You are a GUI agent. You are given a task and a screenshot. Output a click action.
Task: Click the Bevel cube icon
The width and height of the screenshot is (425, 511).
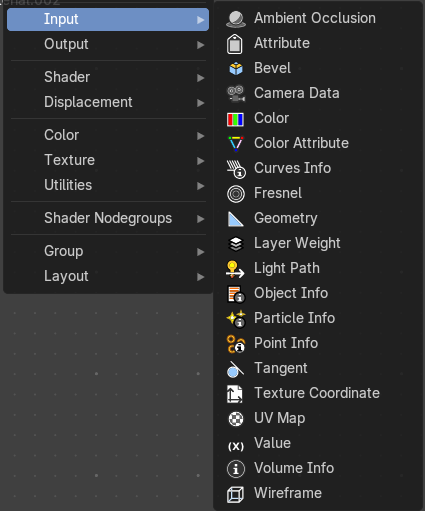click(236, 69)
